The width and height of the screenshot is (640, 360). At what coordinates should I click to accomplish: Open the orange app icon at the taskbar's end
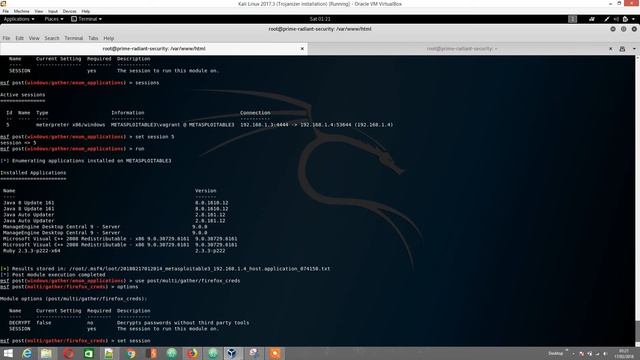pyautogui.click(x=275, y=353)
